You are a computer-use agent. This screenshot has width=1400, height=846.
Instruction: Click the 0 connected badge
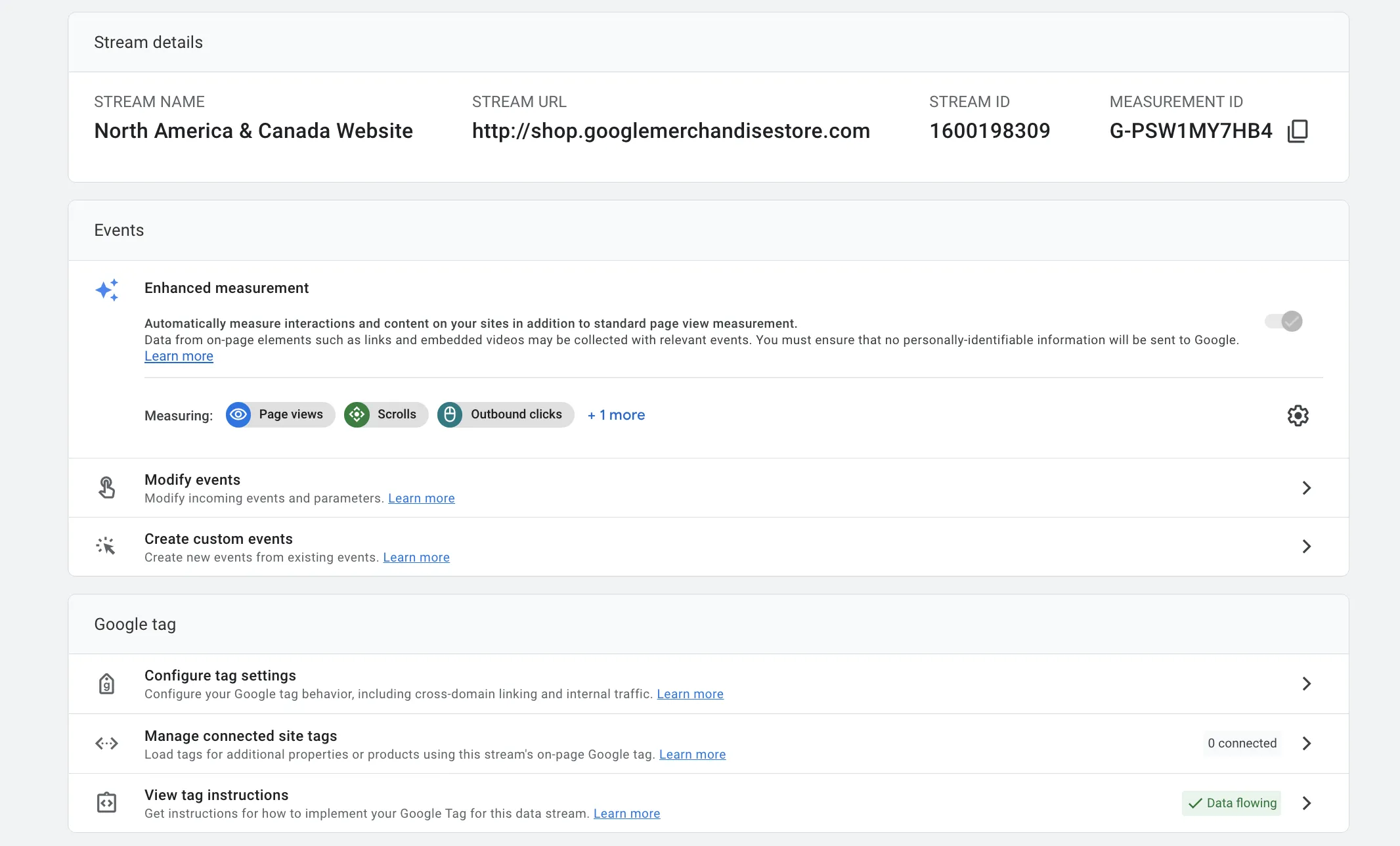click(x=1242, y=744)
